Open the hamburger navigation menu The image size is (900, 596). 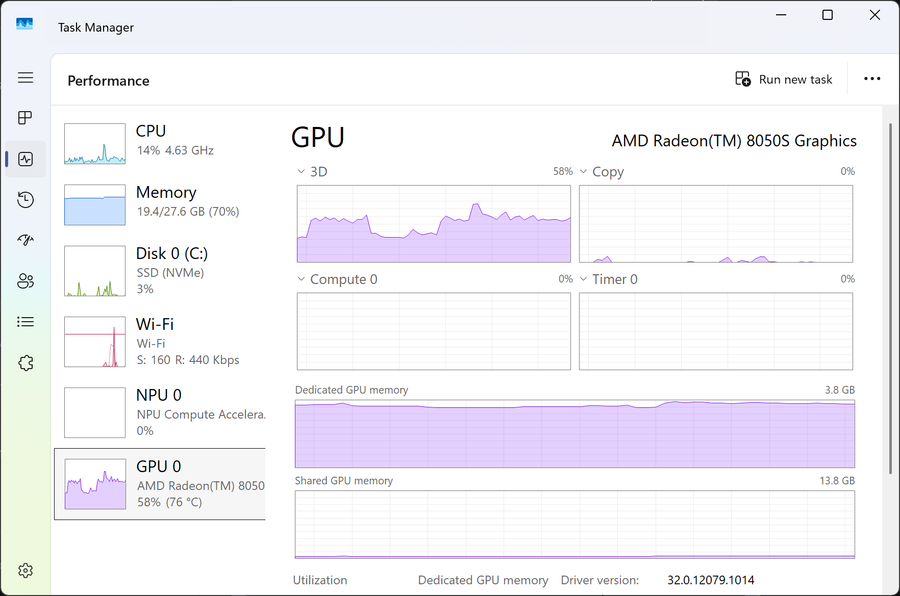pyautogui.click(x=26, y=78)
